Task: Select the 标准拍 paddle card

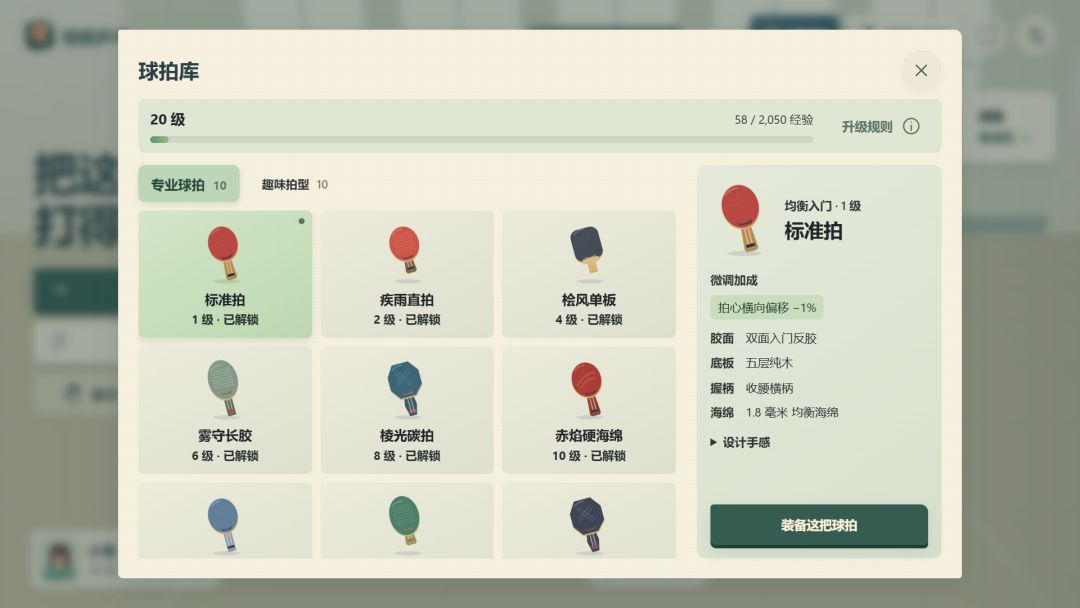Action: [225, 274]
